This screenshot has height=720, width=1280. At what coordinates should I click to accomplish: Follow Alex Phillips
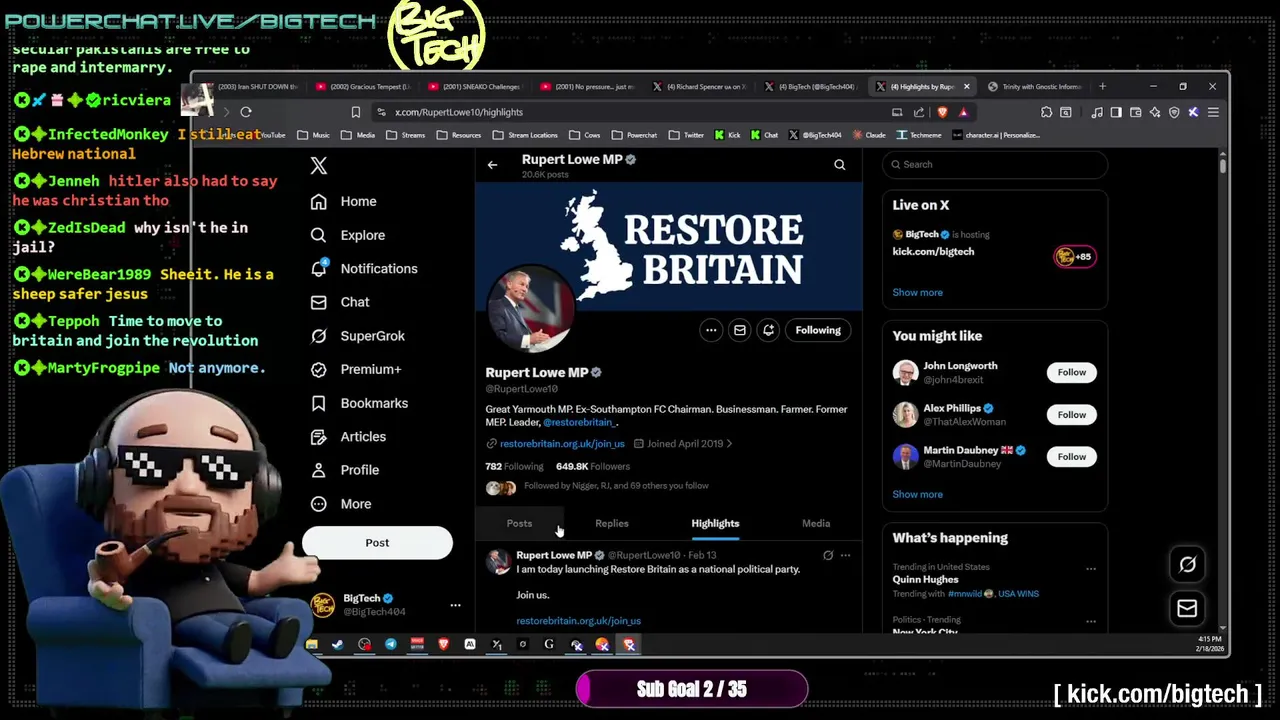pyautogui.click(x=1071, y=415)
